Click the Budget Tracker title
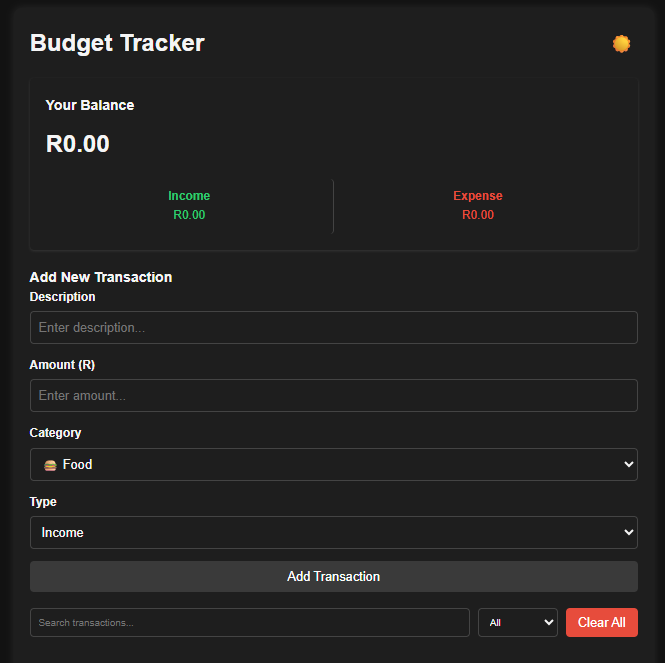The height and width of the screenshot is (663, 665). [117, 43]
